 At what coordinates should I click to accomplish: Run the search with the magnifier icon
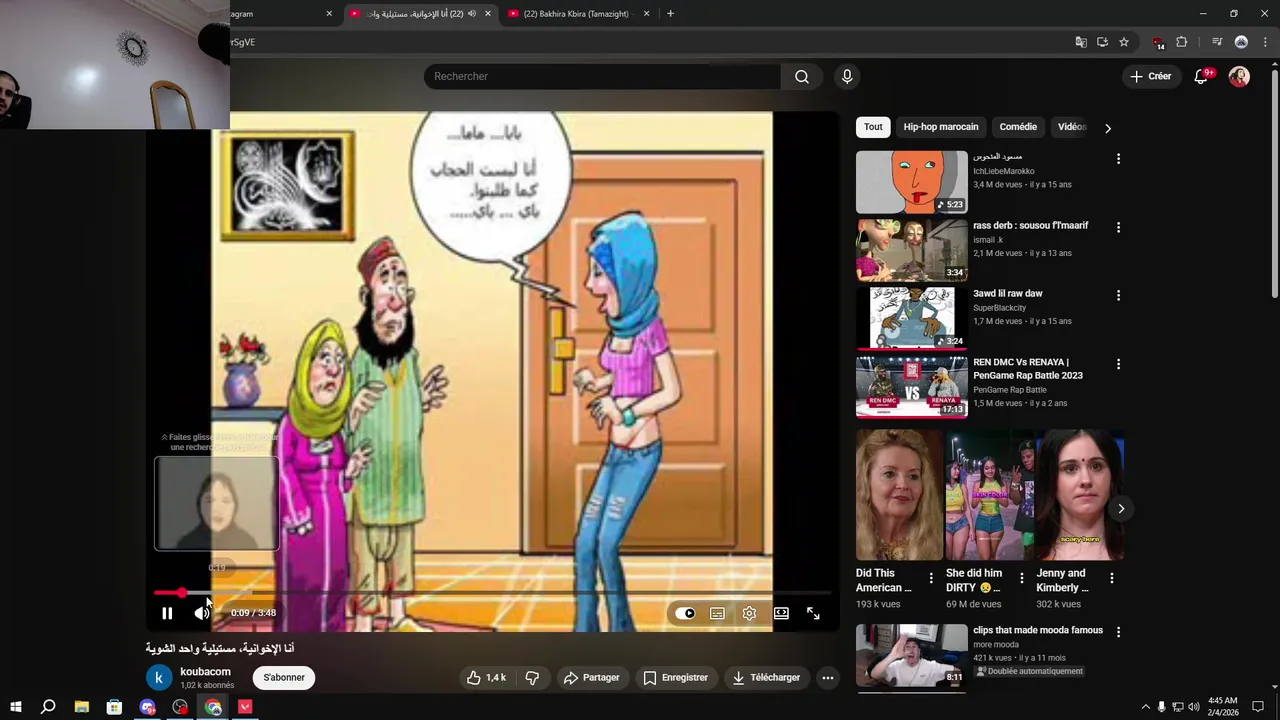tap(802, 76)
